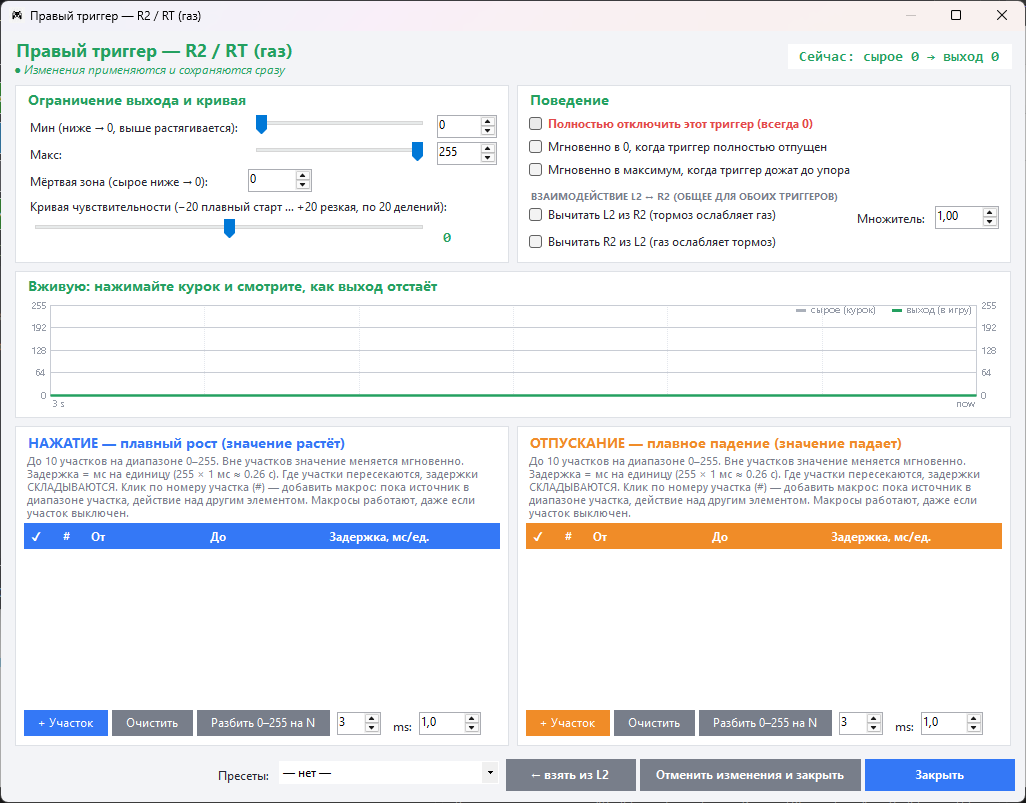Check 'Вычитать R2 из L2' option
The image size is (1026, 803).
535,241
